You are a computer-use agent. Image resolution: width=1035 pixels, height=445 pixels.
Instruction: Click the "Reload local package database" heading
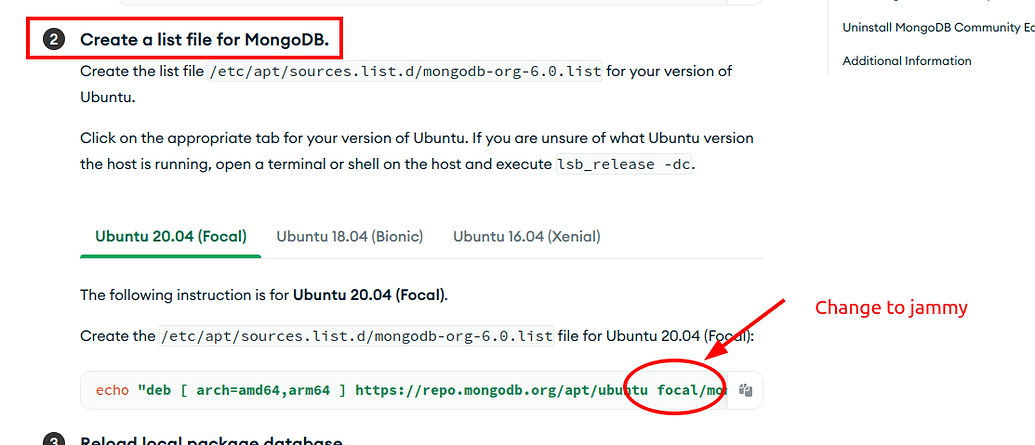211,441
